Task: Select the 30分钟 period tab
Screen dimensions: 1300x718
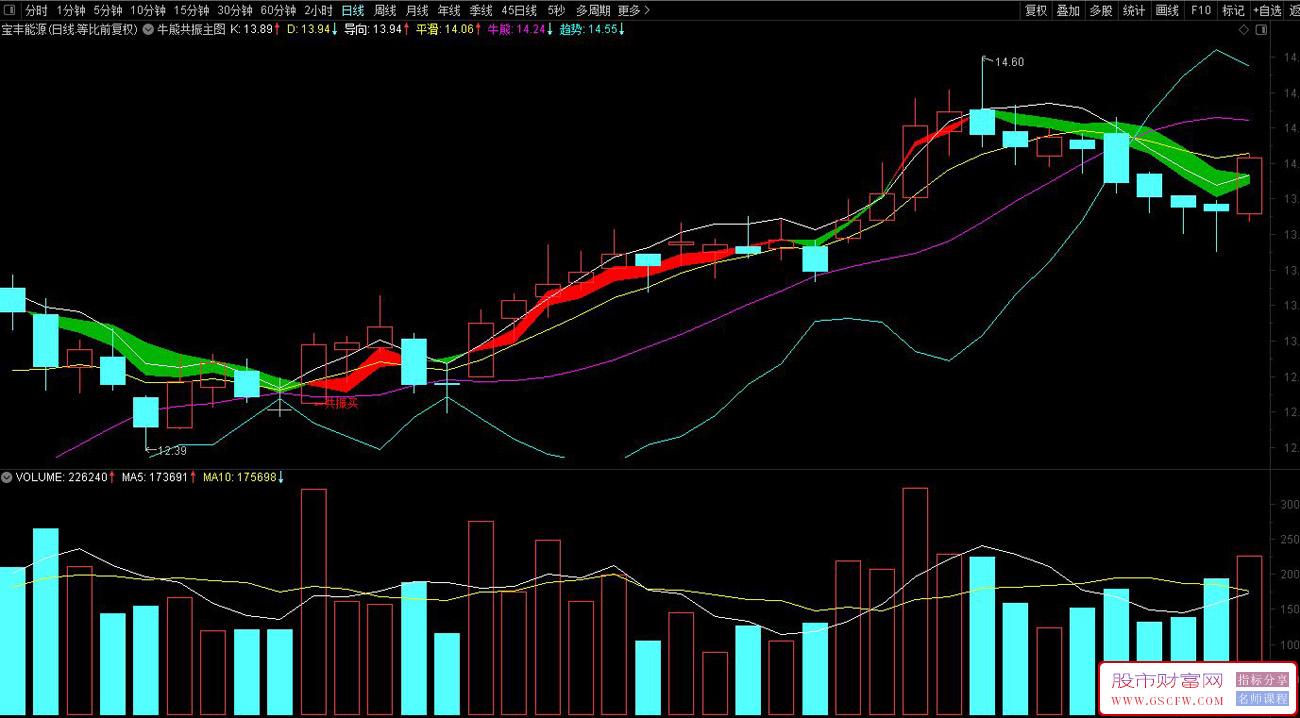Action: 235,10
